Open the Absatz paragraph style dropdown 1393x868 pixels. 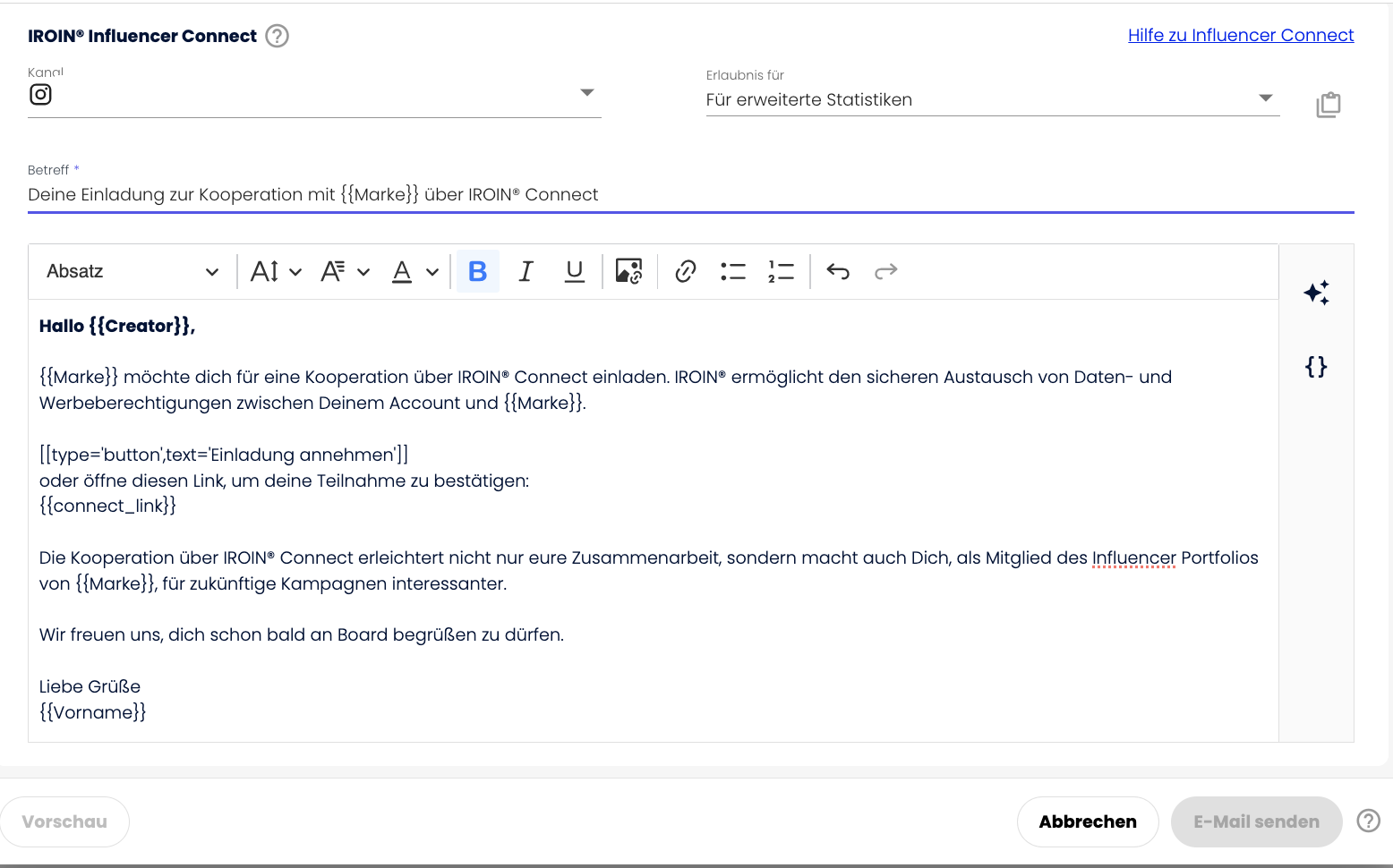point(132,271)
